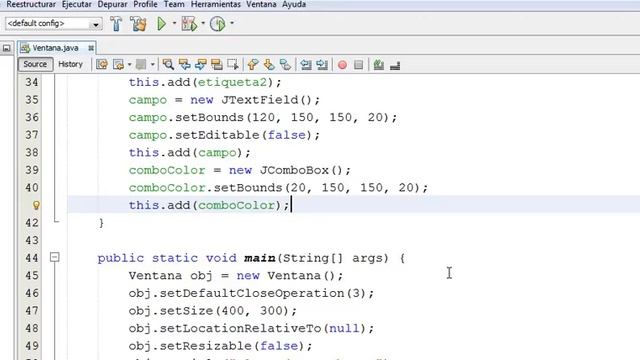
Task: Click the Find Previous Occurrence icon
Action: coord(184,64)
